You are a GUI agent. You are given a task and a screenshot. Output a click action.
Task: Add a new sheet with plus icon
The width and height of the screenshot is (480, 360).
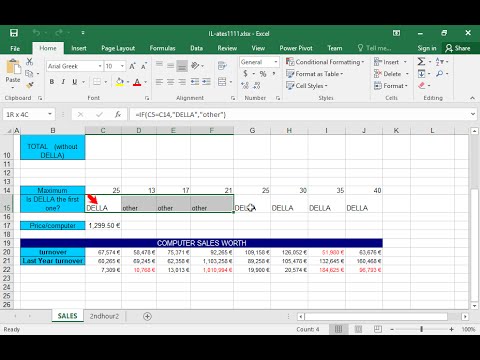point(147,316)
